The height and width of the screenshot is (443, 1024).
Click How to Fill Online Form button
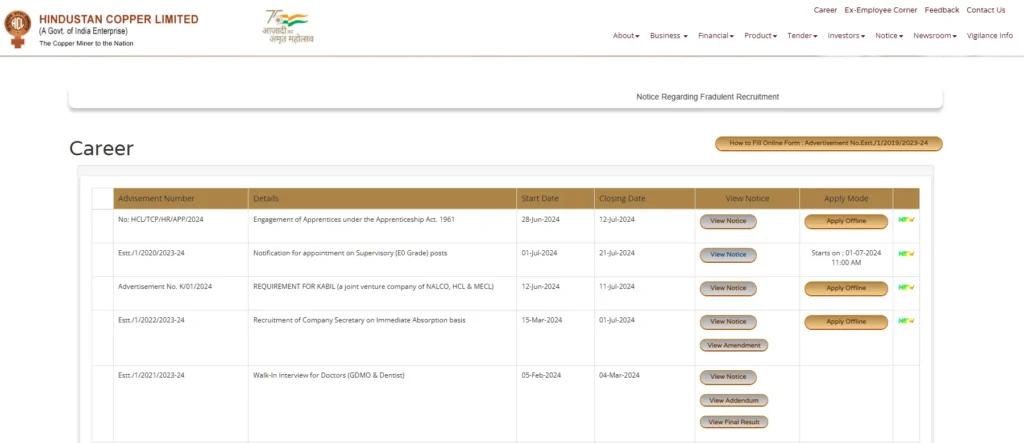(x=829, y=144)
